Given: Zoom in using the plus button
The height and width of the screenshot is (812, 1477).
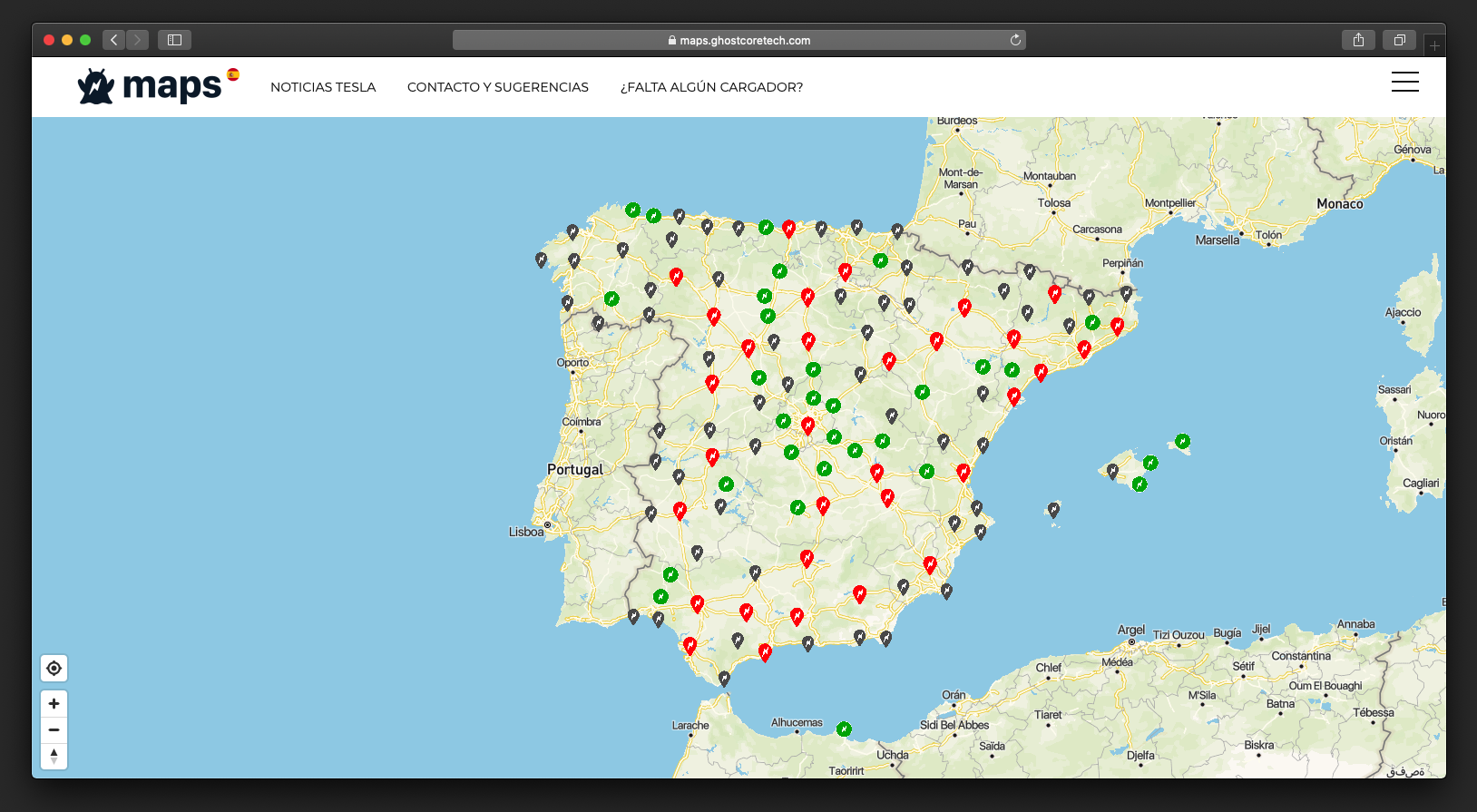Looking at the screenshot, I should click(54, 704).
